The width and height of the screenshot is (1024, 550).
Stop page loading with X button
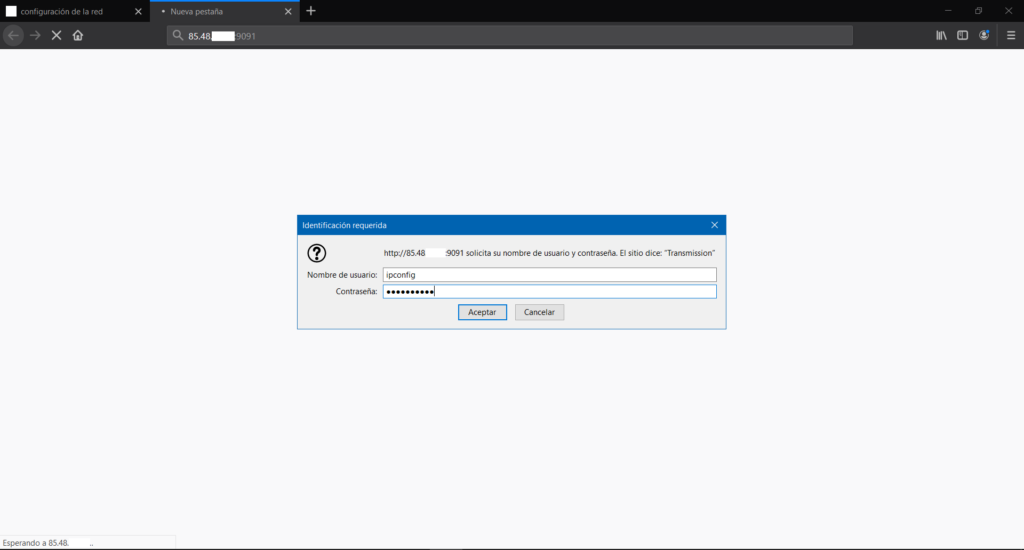[56, 35]
